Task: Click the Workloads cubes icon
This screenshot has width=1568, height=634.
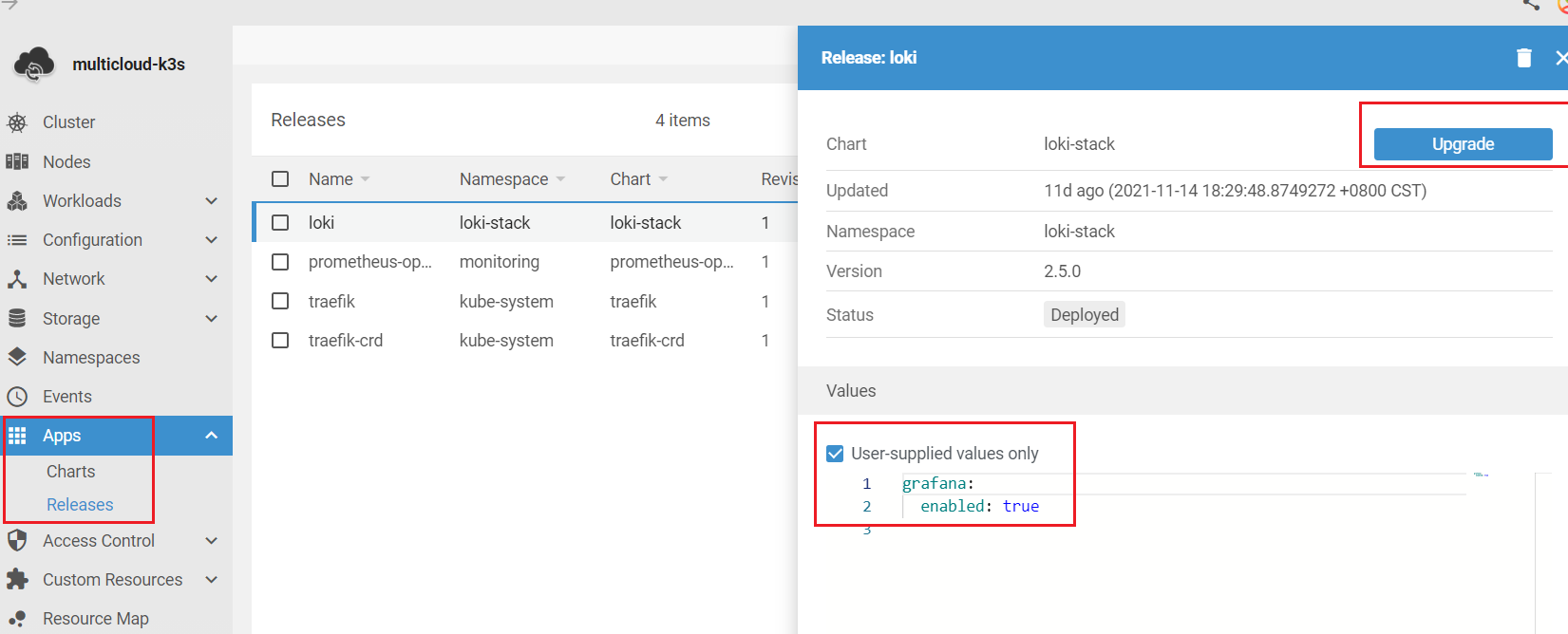Action: tap(17, 201)
